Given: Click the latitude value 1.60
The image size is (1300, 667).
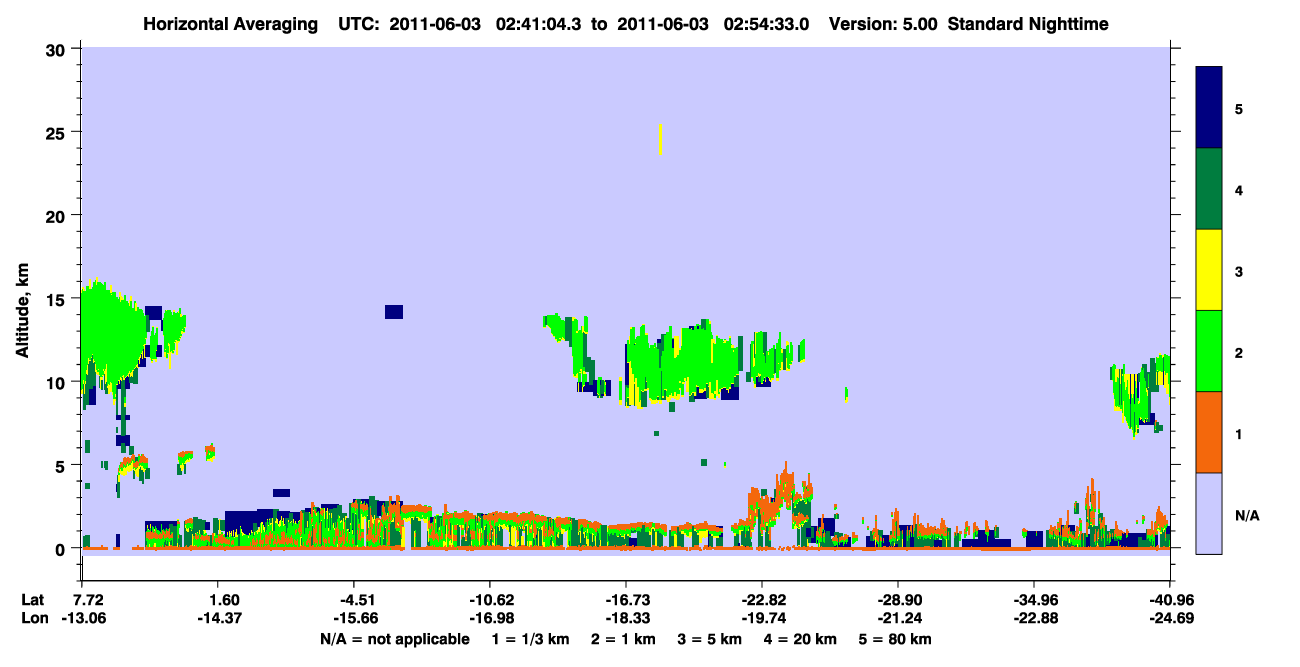Looking at the screenshot, I should coord(222,600).
